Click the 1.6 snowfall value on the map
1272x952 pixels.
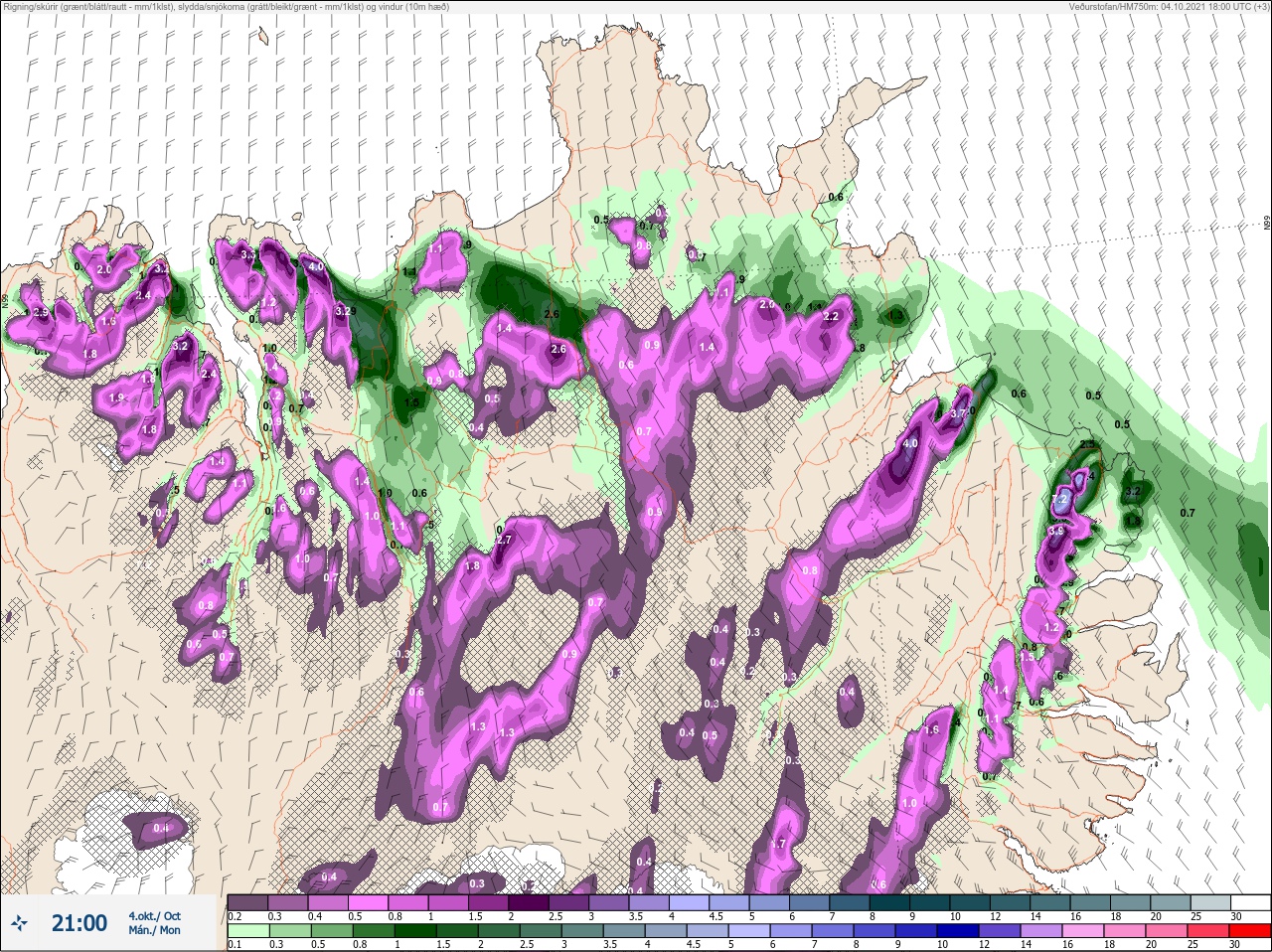pyautogui.click(x=931, y=729)
